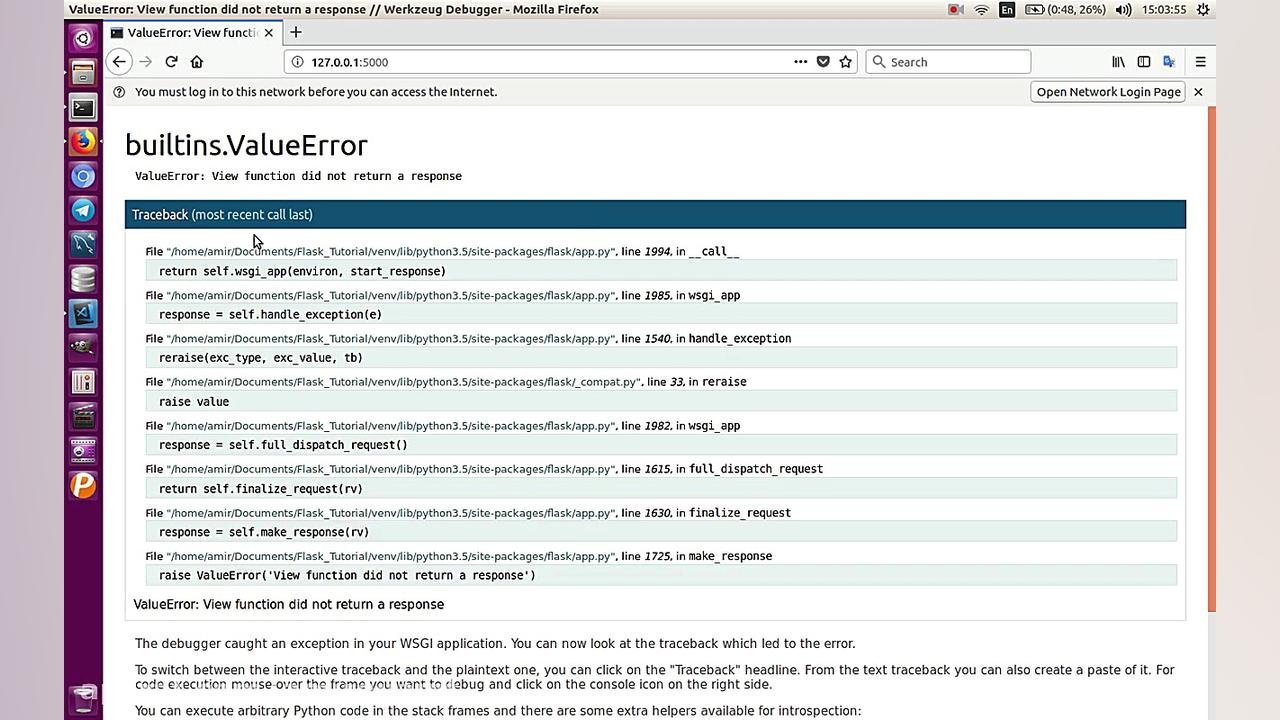Open a new browser tab
The width and height of the screenshot is (1280, 720).
click(295, 33)
